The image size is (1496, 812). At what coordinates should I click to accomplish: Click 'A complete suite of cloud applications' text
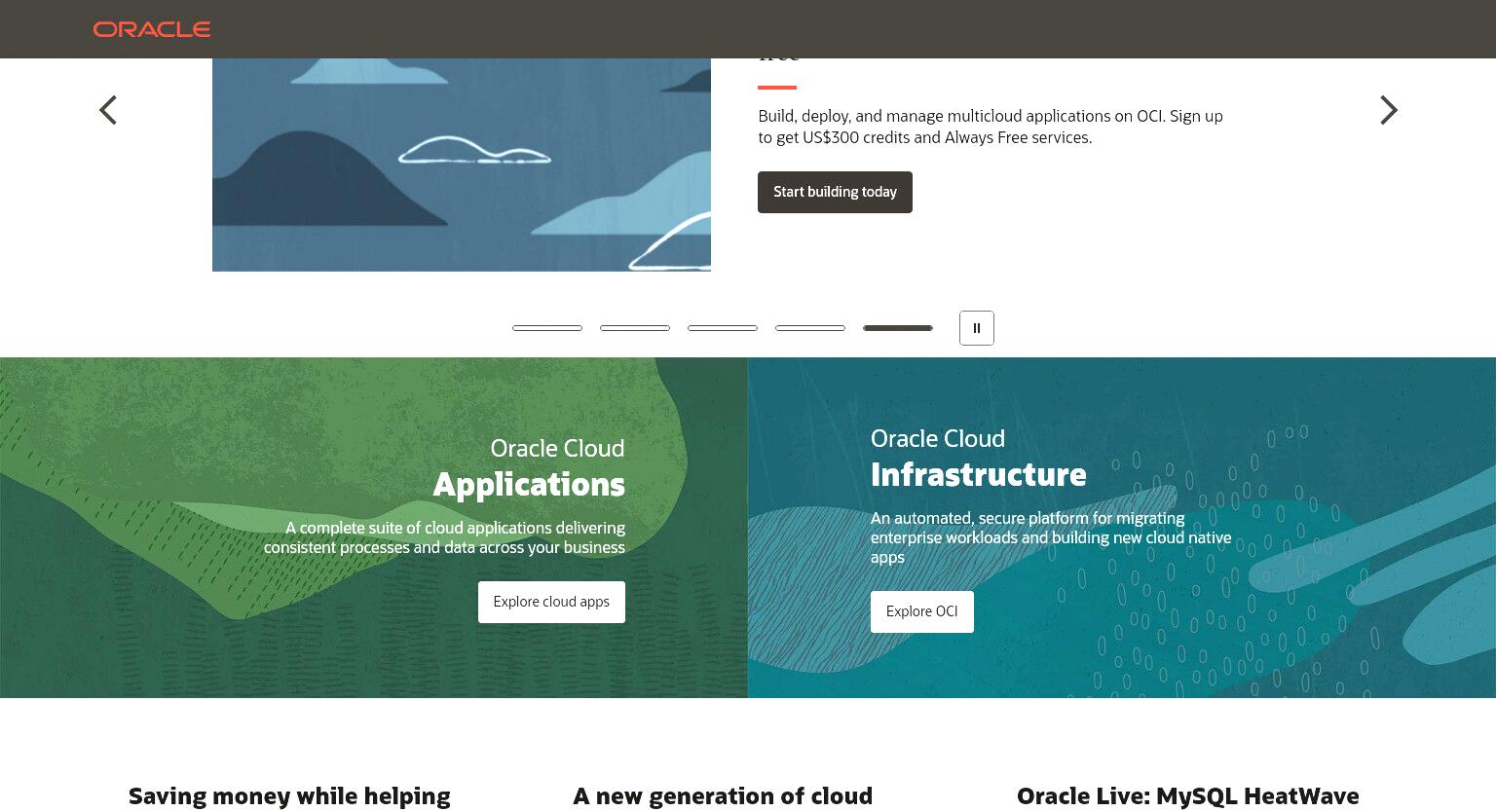[x=444, y=537]
